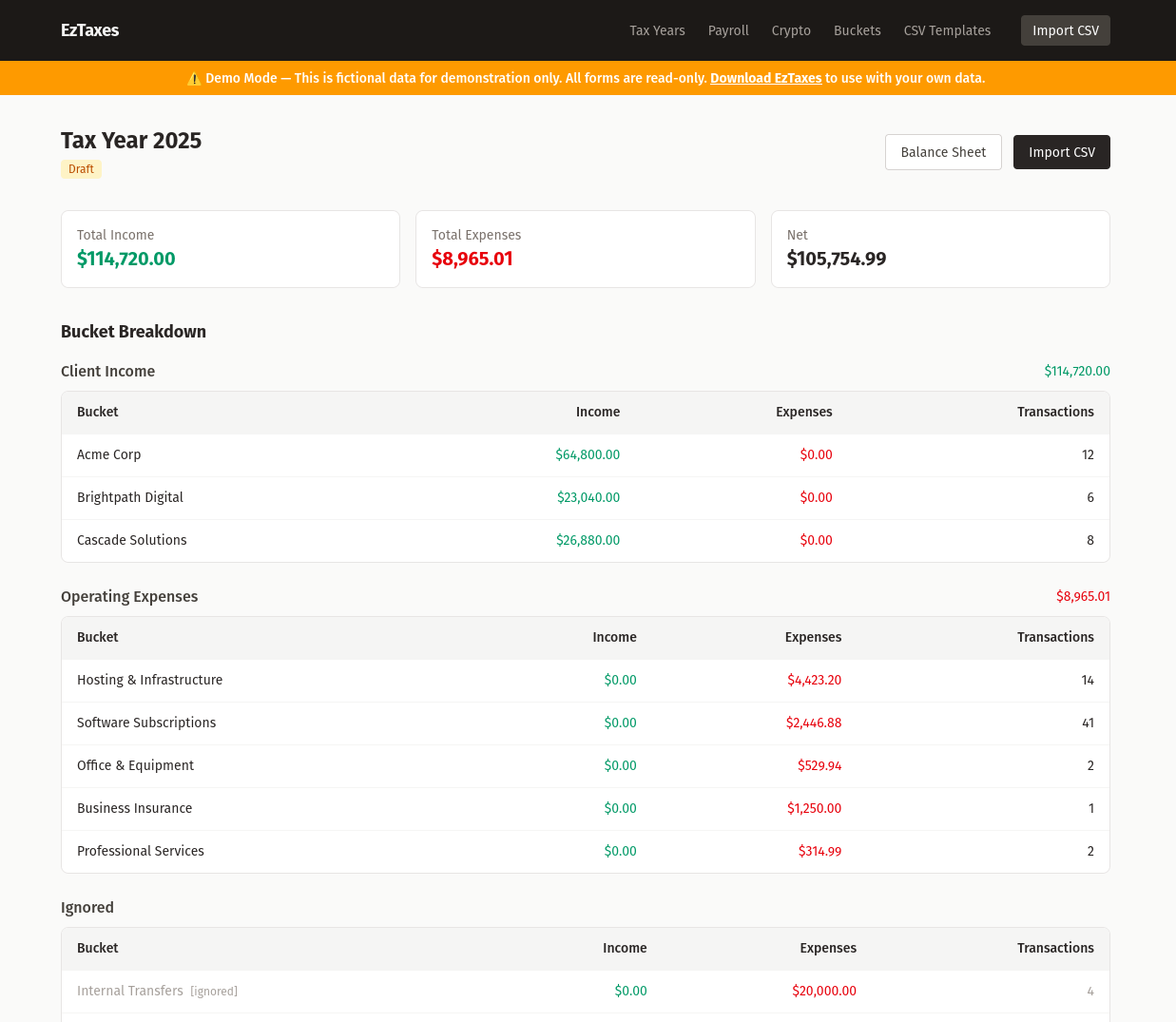Open CSV Templates in nav

(947, 30)
